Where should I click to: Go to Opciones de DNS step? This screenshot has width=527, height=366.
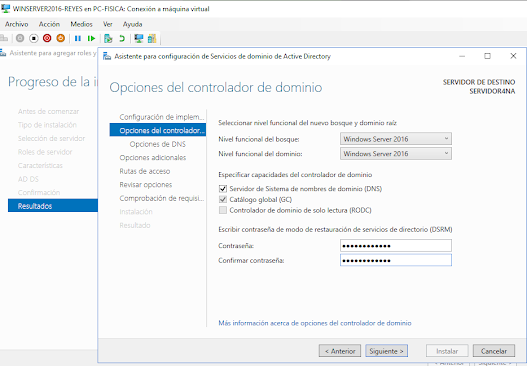tap(158, 144)
